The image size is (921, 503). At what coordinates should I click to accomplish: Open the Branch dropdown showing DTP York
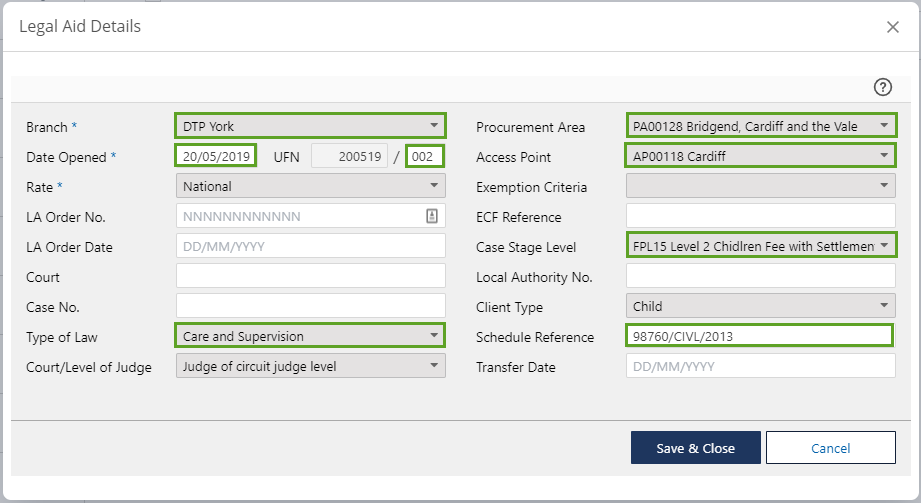point(310,126)
